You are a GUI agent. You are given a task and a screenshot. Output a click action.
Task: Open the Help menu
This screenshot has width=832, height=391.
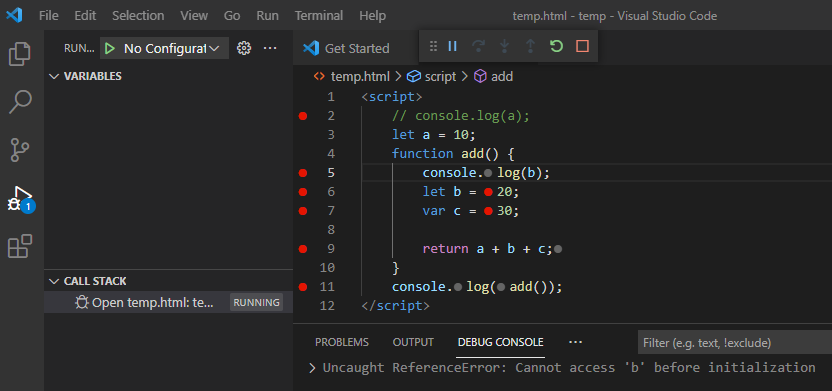[372, 15]
